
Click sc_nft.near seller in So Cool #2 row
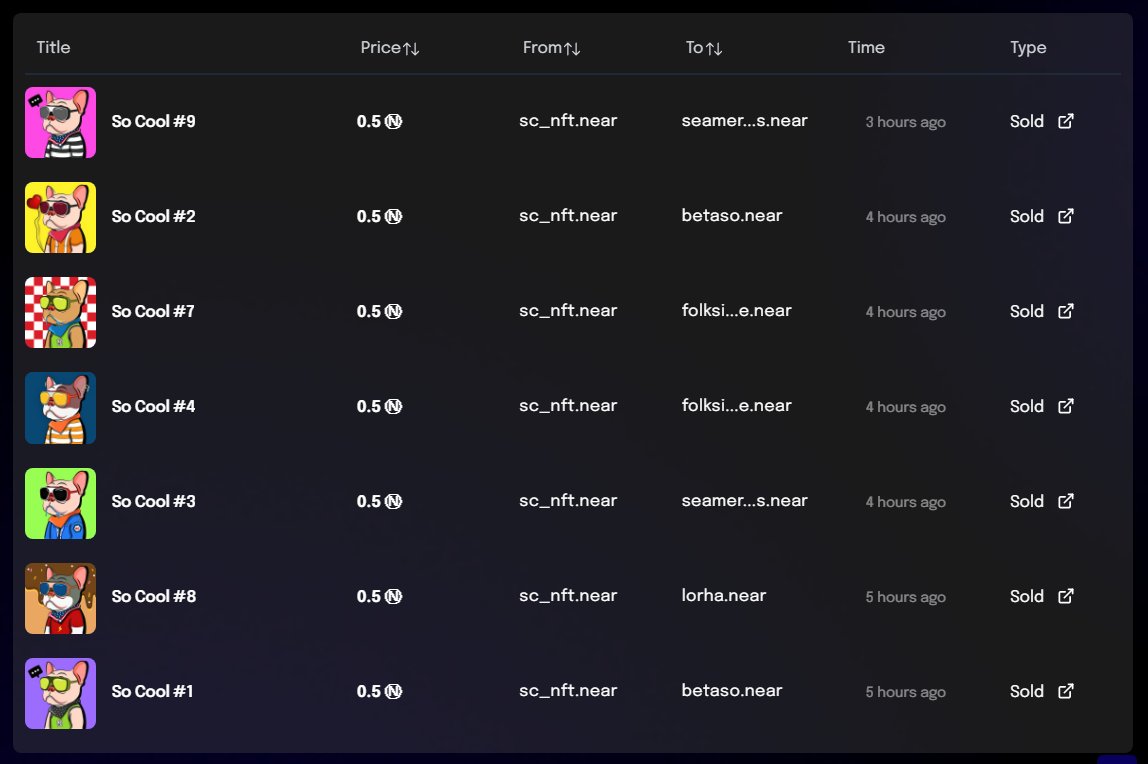tap(567, 216)
